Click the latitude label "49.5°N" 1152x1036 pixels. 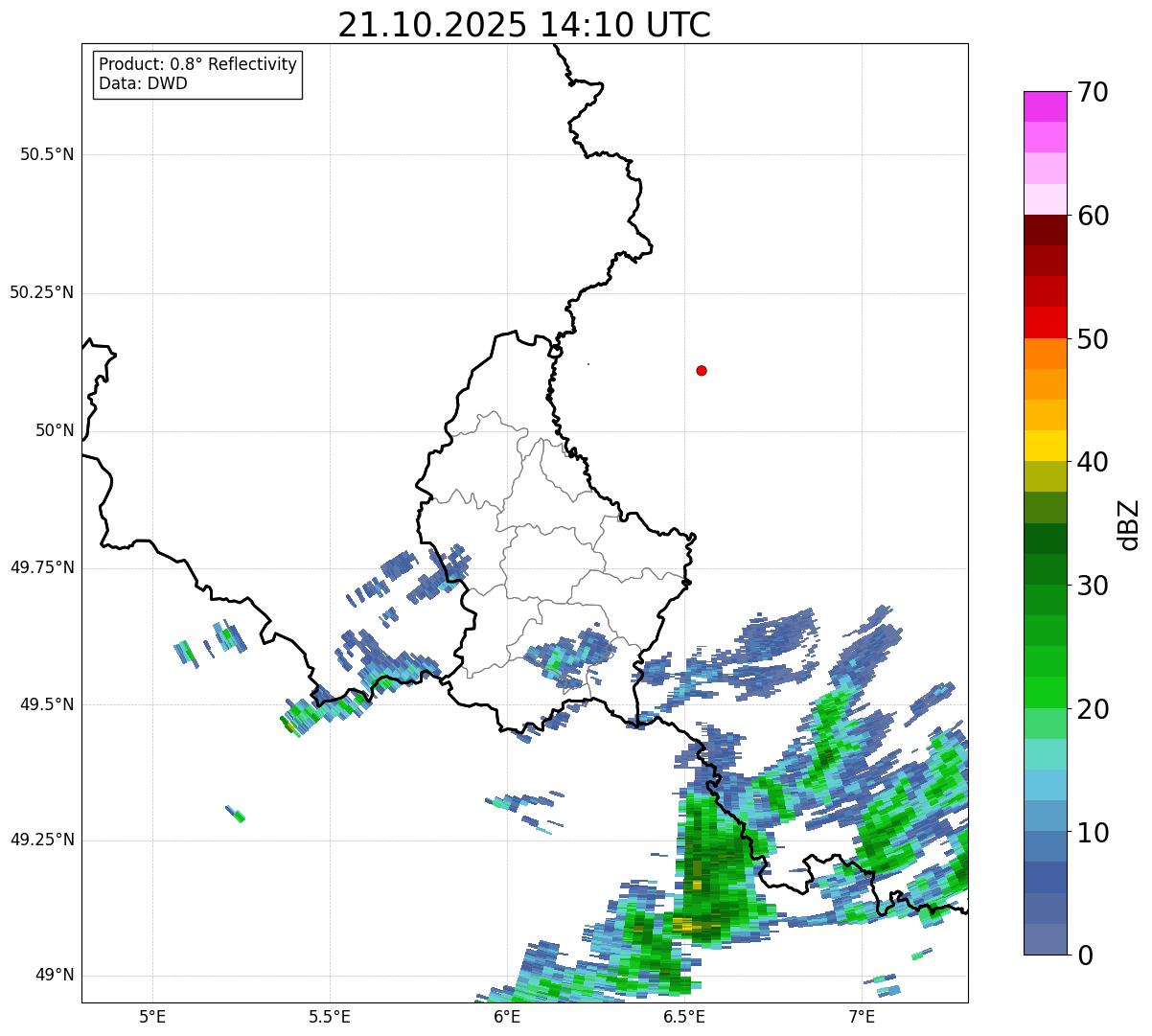pyautogui.click(x=47, y=704)
